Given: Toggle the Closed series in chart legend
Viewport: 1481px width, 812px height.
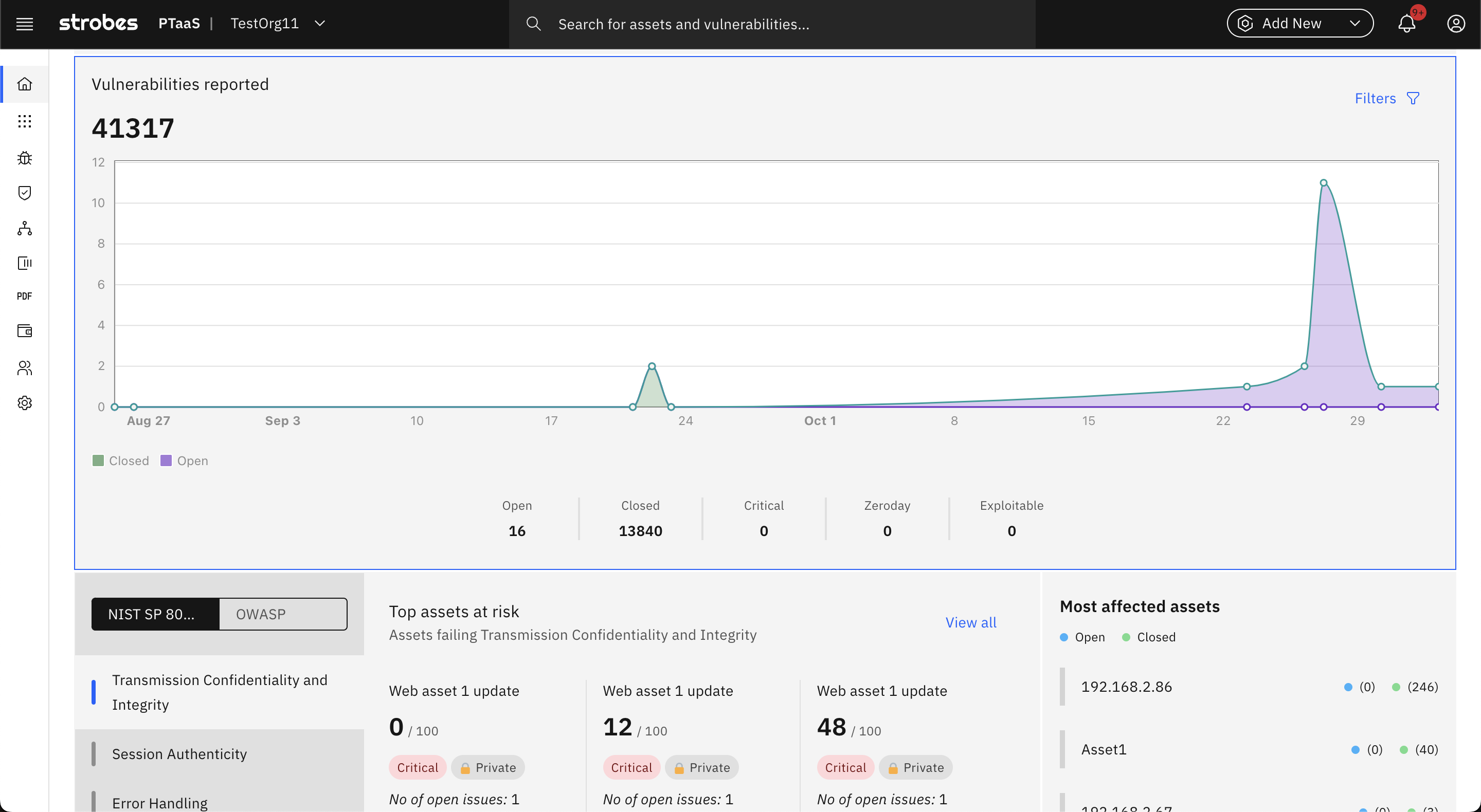Looking at the screenshot, I should [x=121, y=460].
